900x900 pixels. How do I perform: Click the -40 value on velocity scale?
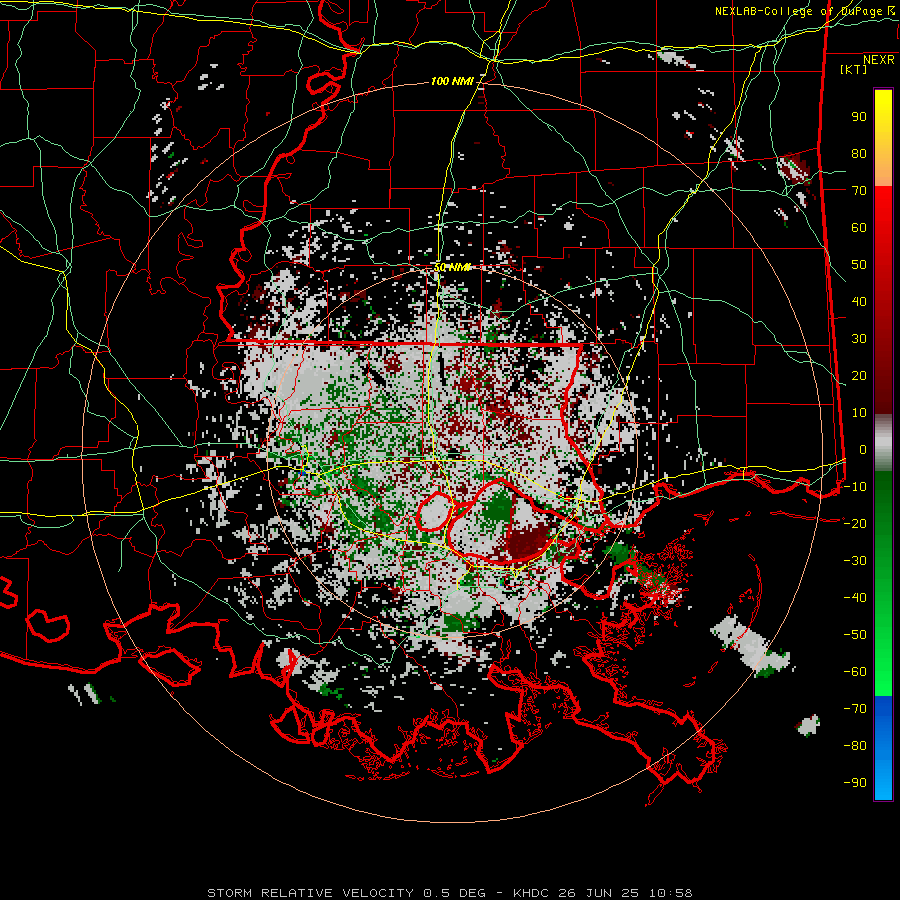coord(855,598)
